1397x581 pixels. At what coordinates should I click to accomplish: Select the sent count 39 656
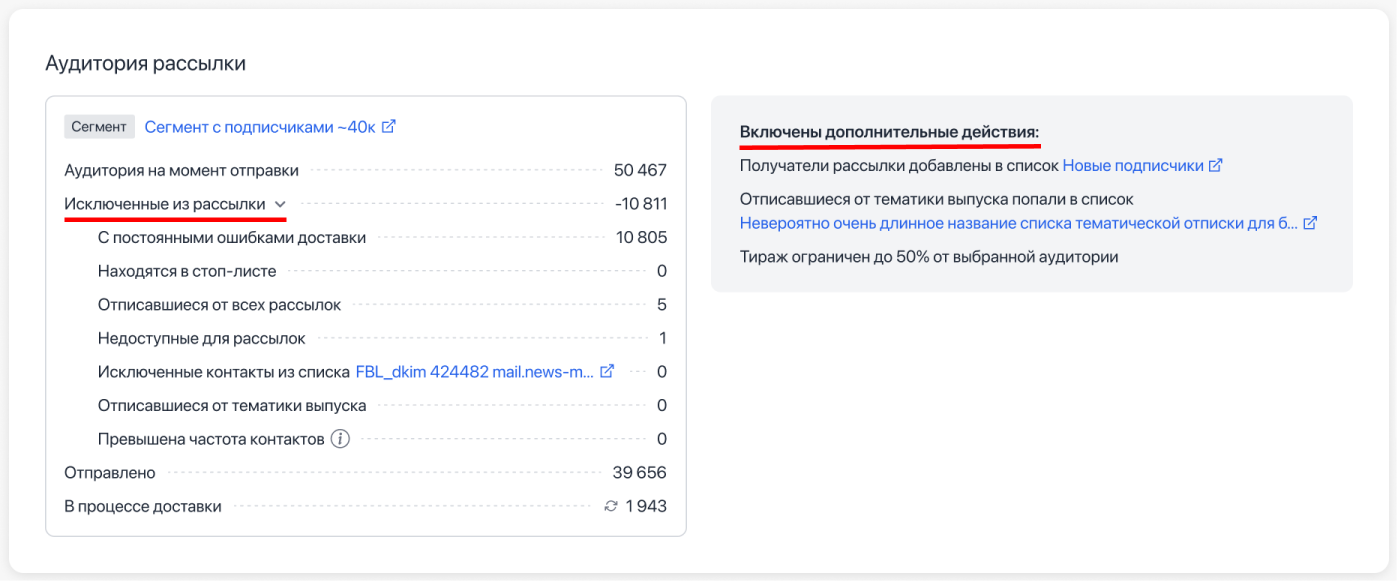[x=639, y=473]
